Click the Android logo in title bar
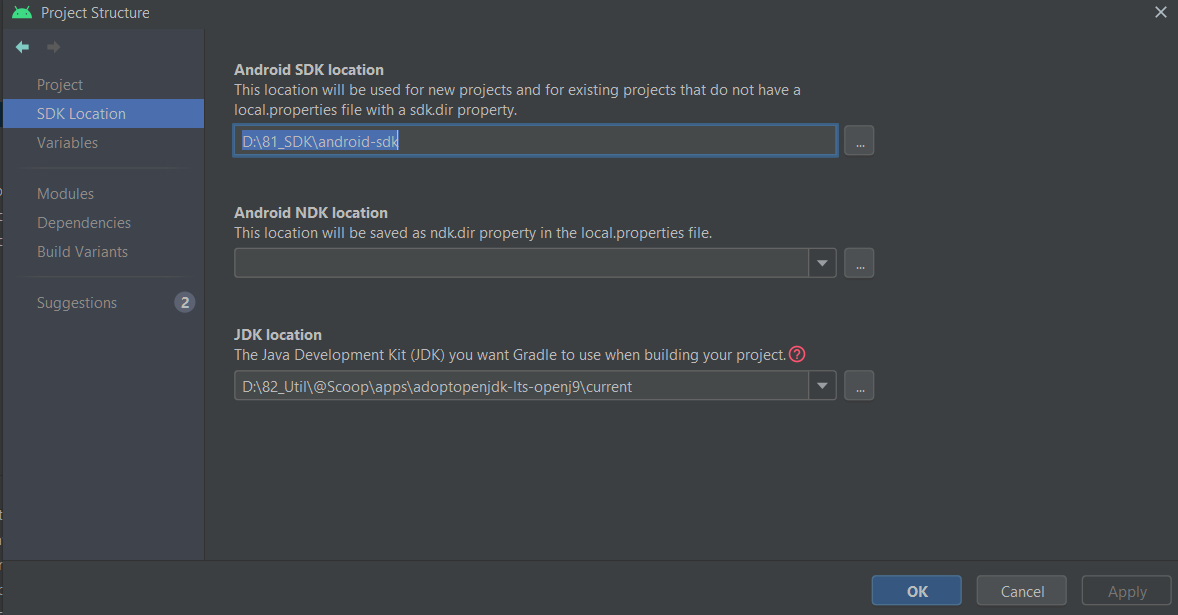Image resolution: width=1178 pixels, height=615 pixels. 22,12
